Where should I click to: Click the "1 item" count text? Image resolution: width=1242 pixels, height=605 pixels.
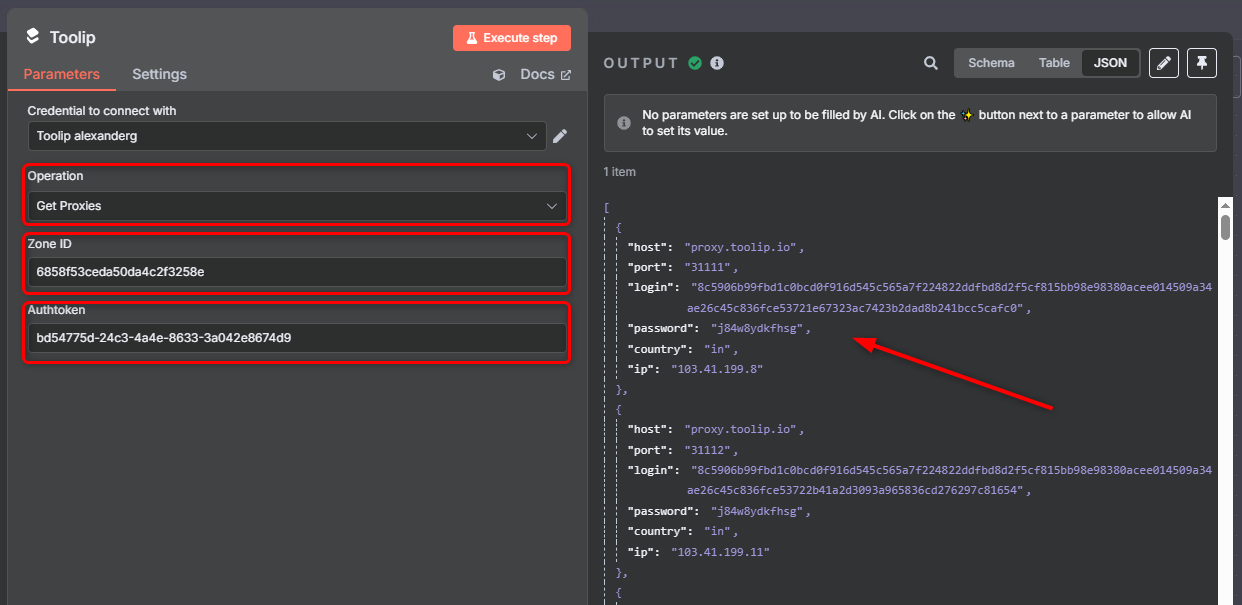619,172
